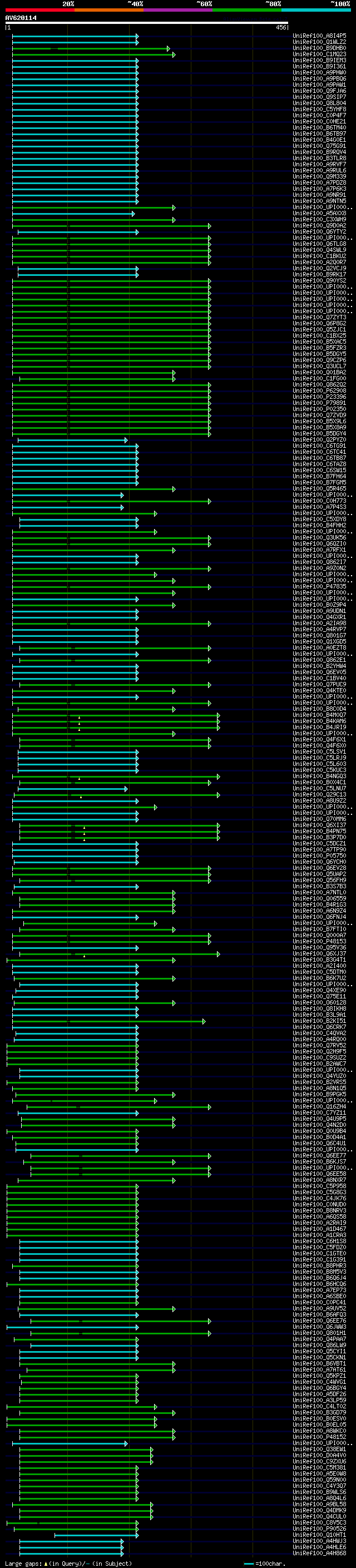Click the UniRef100_A9NTN5 label
Screen dimensions: 356x1568
point(319,201)
